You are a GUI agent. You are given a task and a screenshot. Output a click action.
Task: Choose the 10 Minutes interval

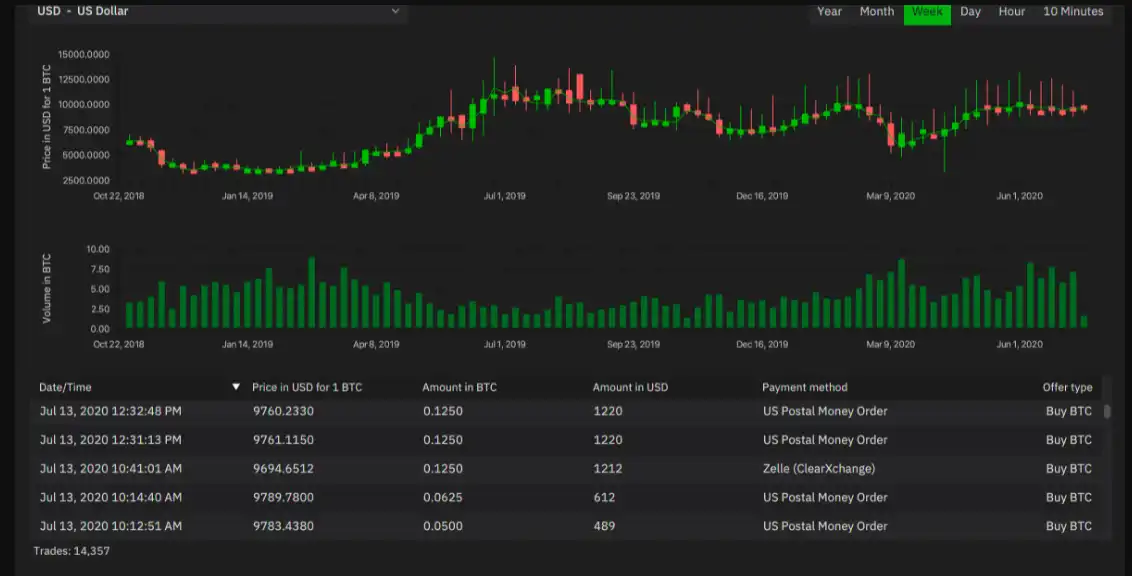1073,12
